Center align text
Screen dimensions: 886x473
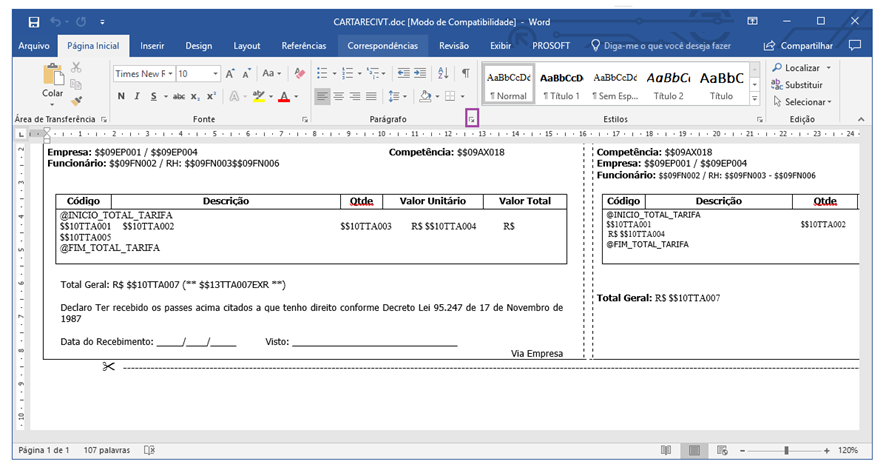click(x=338, y=97)
